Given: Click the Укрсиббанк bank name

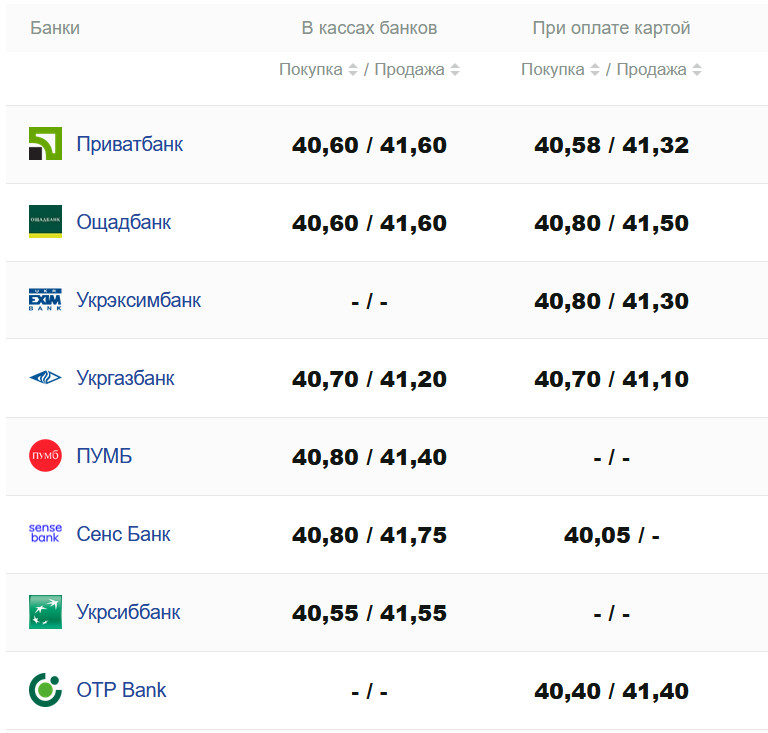Looking at the screenshot, I should pyautogui.click(x=129, y=612).
